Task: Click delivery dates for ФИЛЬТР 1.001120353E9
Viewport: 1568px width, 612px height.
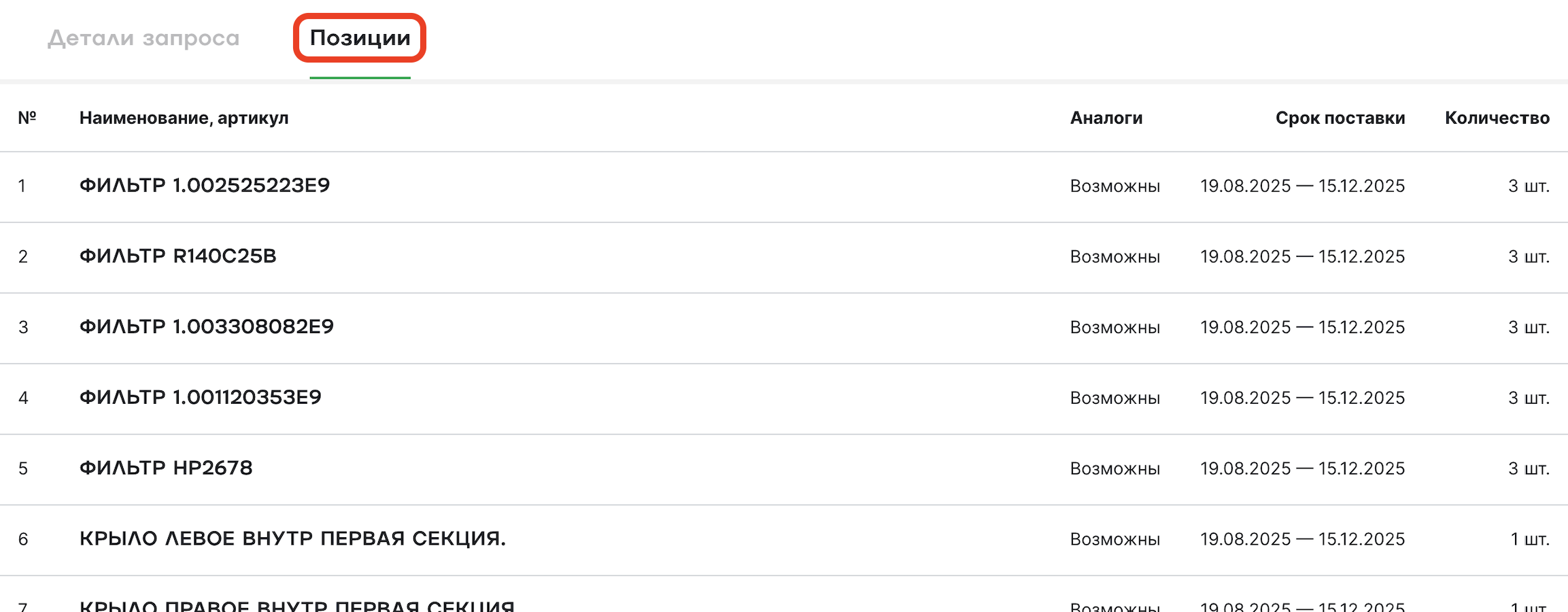Action: coord(1302,398)
